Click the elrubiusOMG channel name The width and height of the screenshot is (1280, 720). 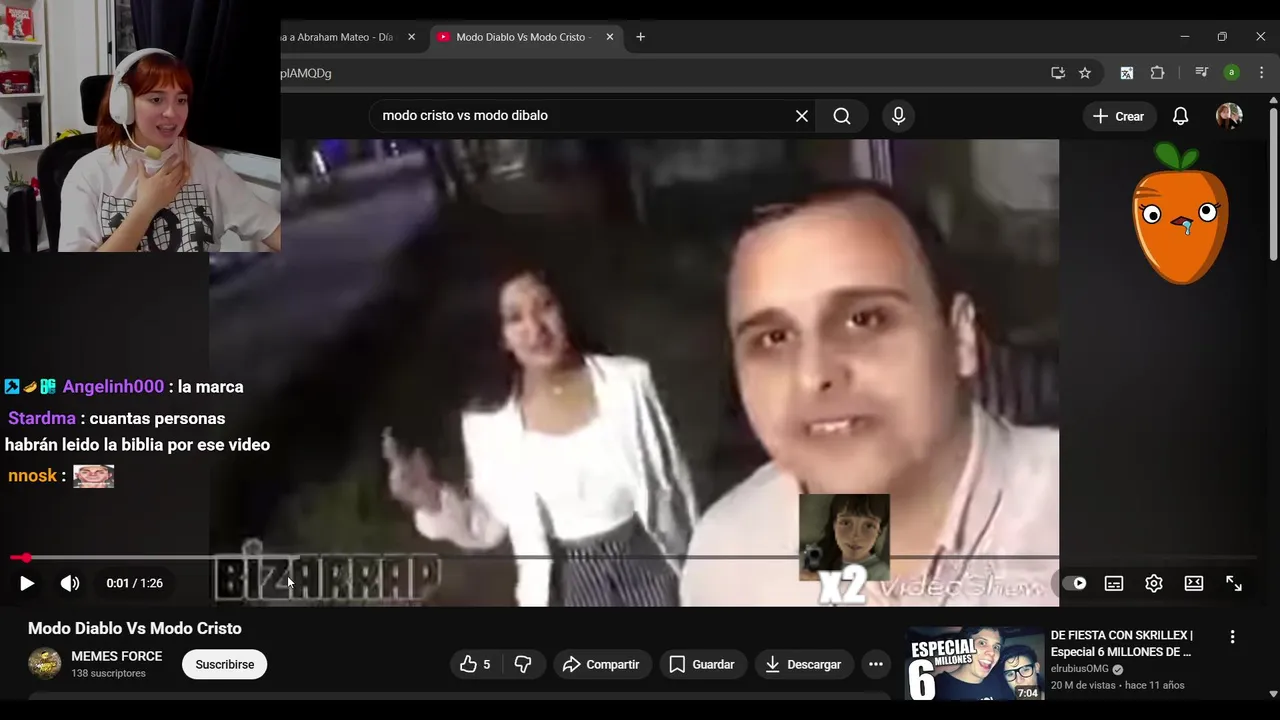tap(1080, 669)
